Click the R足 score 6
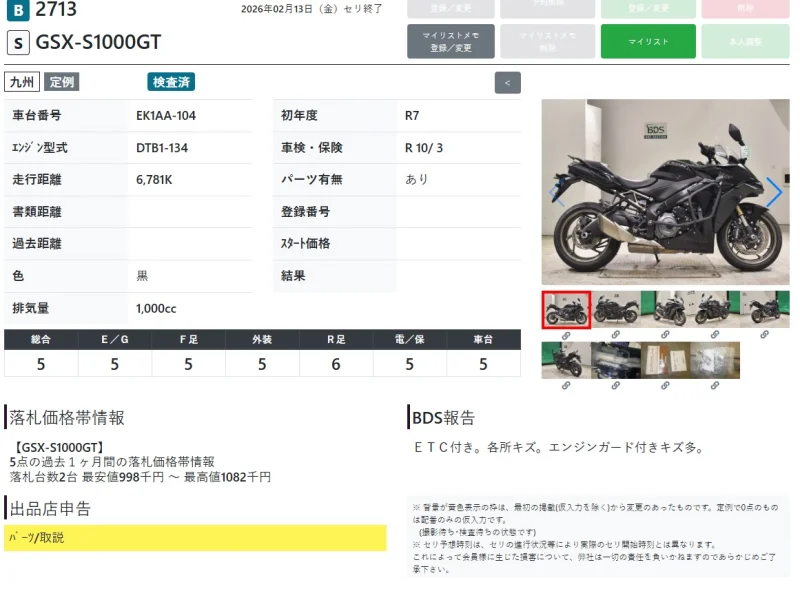Screen dimensions: 800x600 (x=336, y=364)
